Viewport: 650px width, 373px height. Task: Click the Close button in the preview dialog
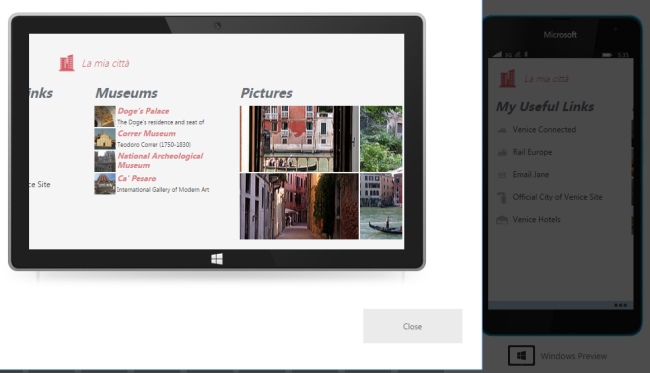pyautogui.click(x=412, y=326)
